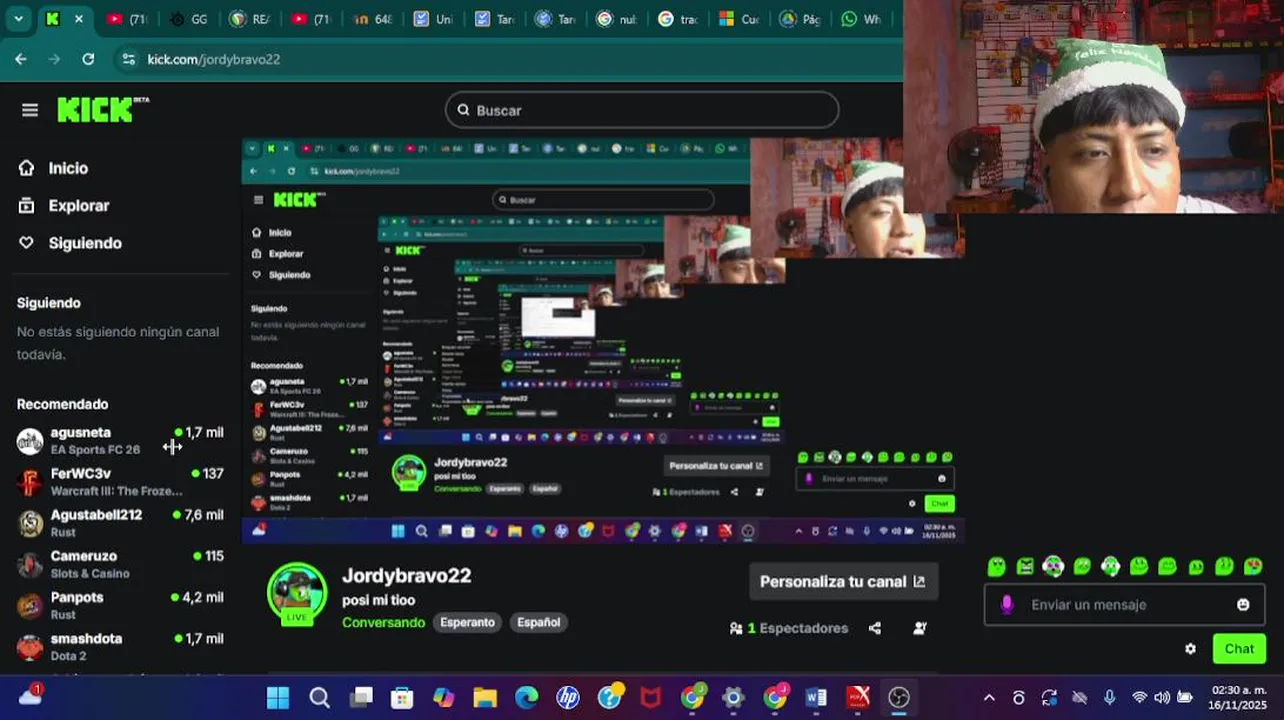
Task: Select the Esperanto tag
Action: [467, 622]
